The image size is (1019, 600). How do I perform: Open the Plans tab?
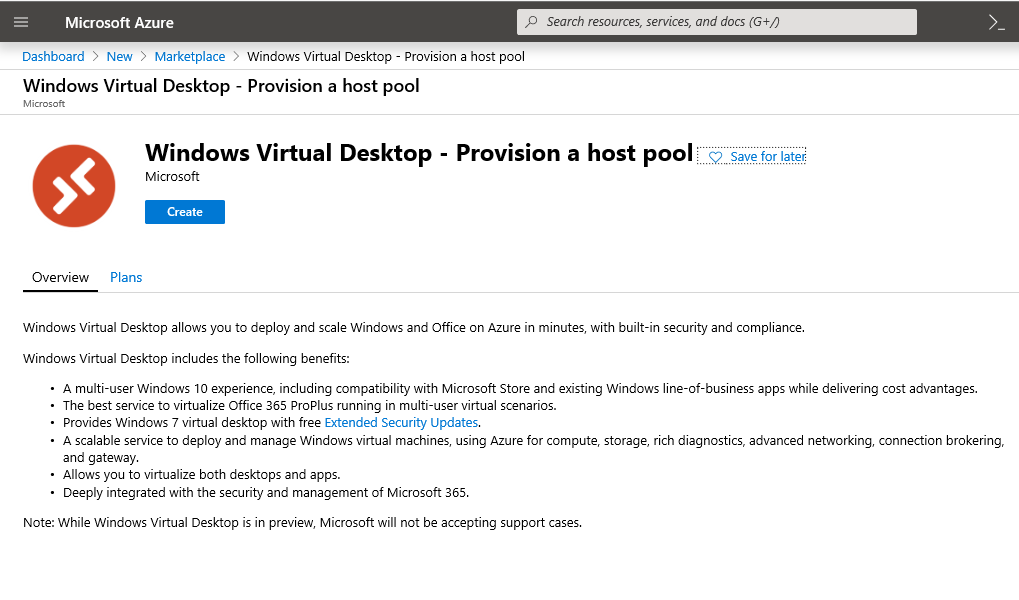tap(126, 277)
